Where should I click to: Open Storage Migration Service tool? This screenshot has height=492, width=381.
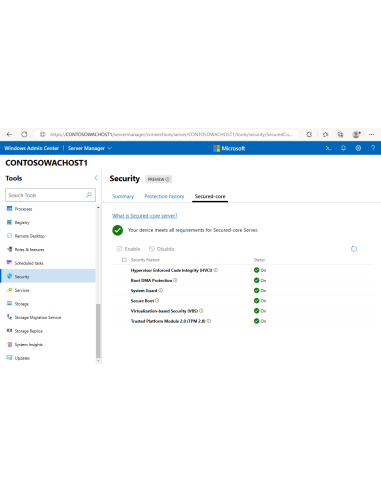(x=48, y=317)
